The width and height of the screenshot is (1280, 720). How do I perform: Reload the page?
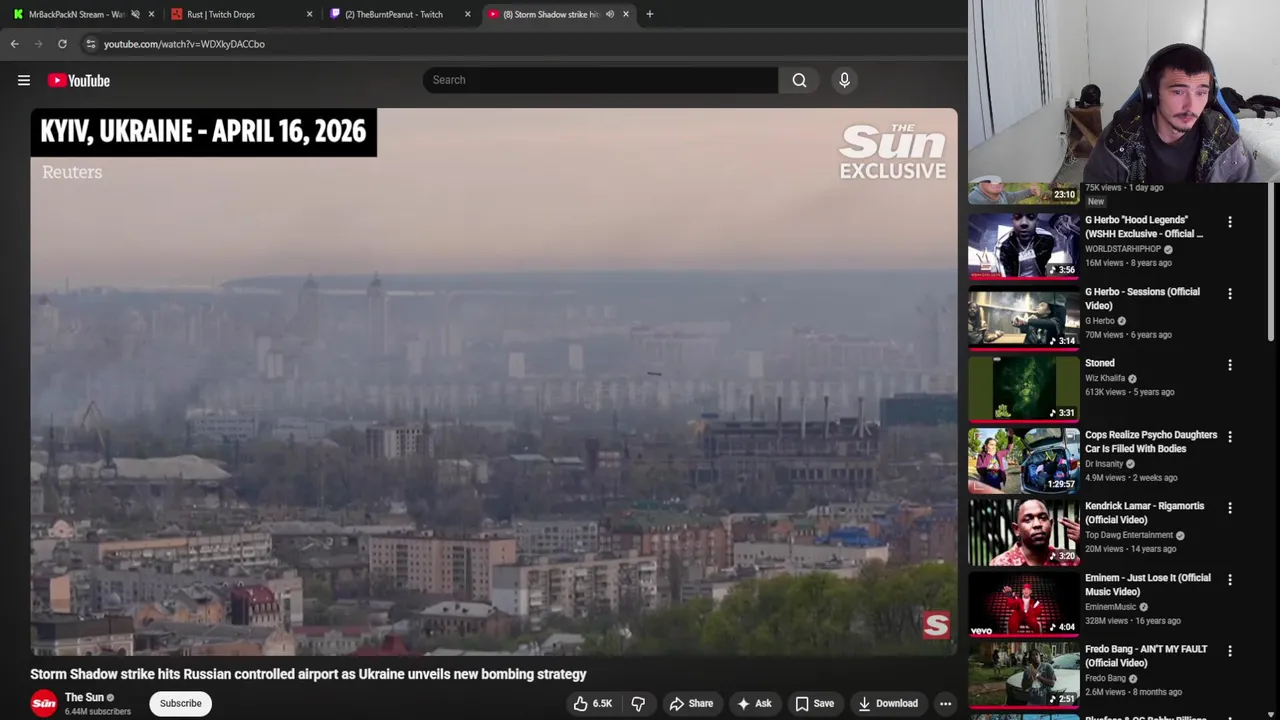(62, 44)
